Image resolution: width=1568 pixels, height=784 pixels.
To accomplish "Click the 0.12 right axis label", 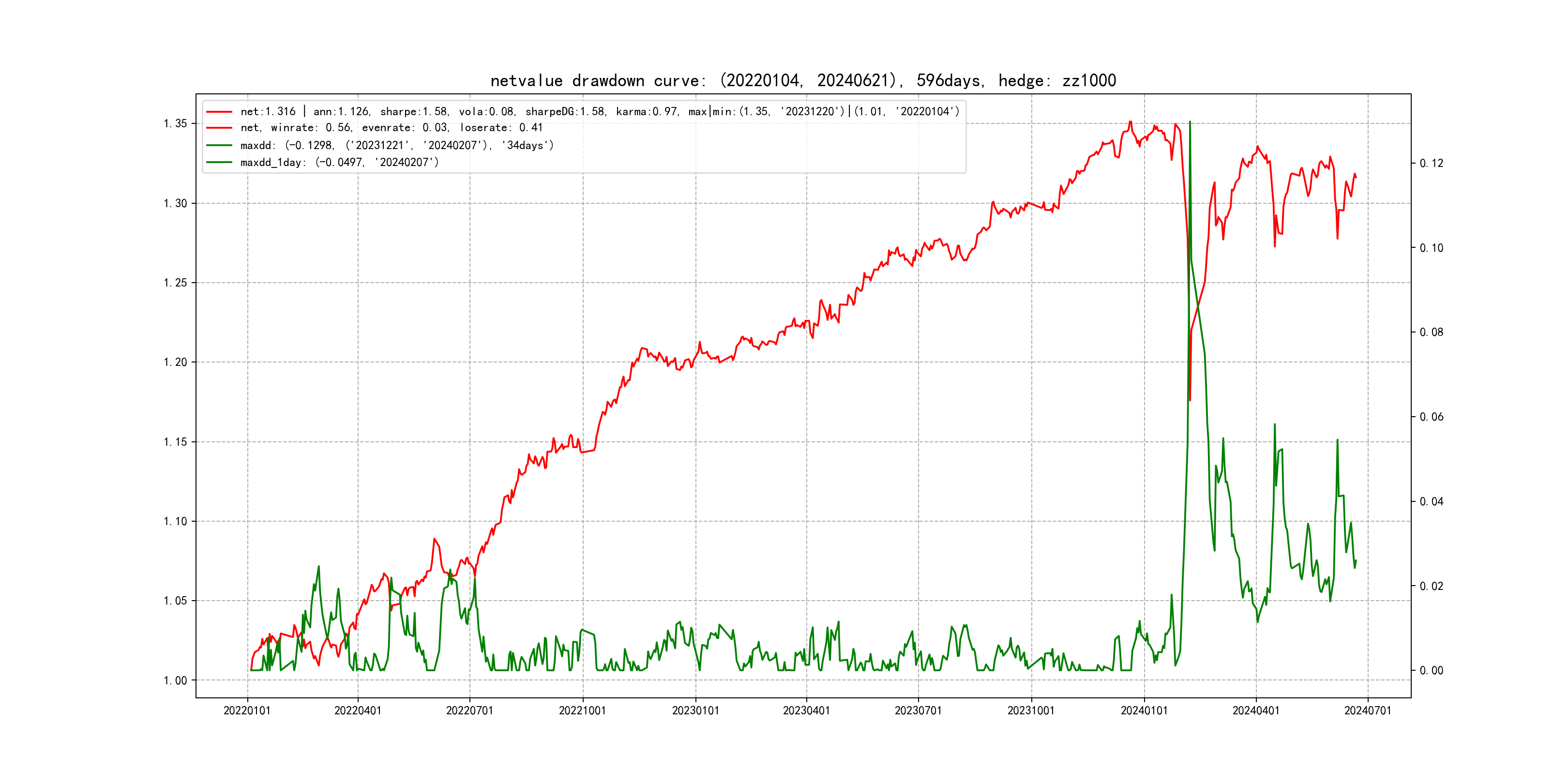I will pyautogui.click(x=1431, y=163).
